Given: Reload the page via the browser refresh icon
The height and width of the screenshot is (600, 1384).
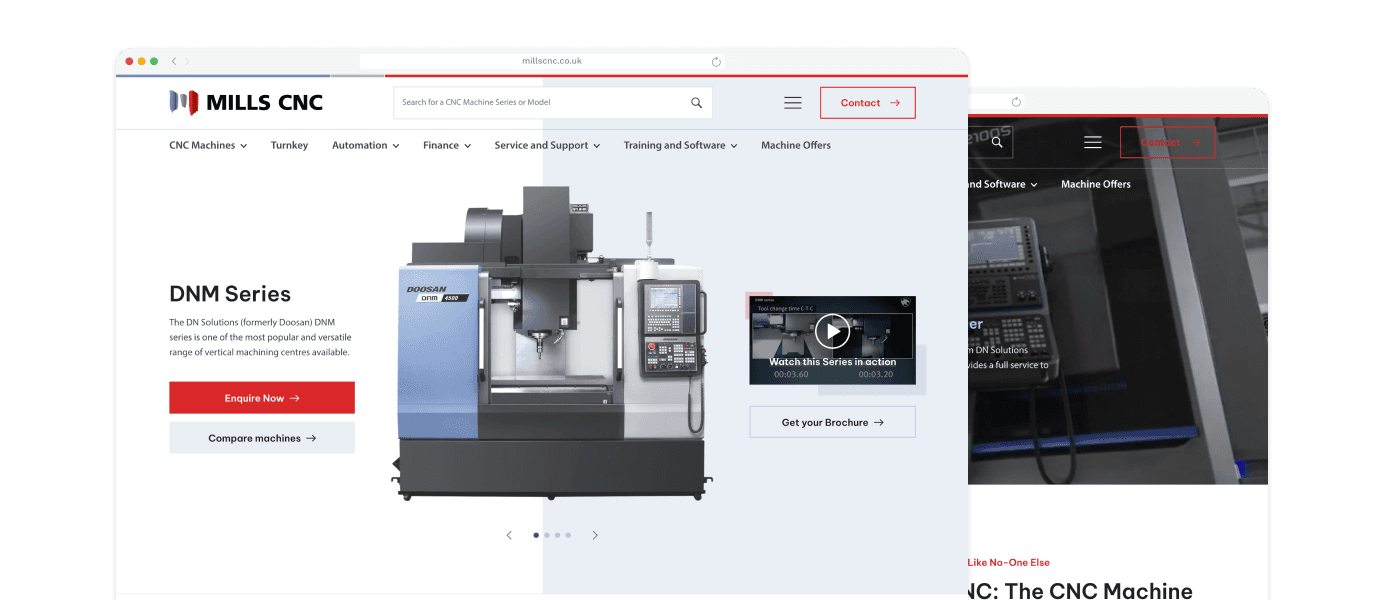Looking at the screenshot, I should pyautogui.click(x=716, y=61).
